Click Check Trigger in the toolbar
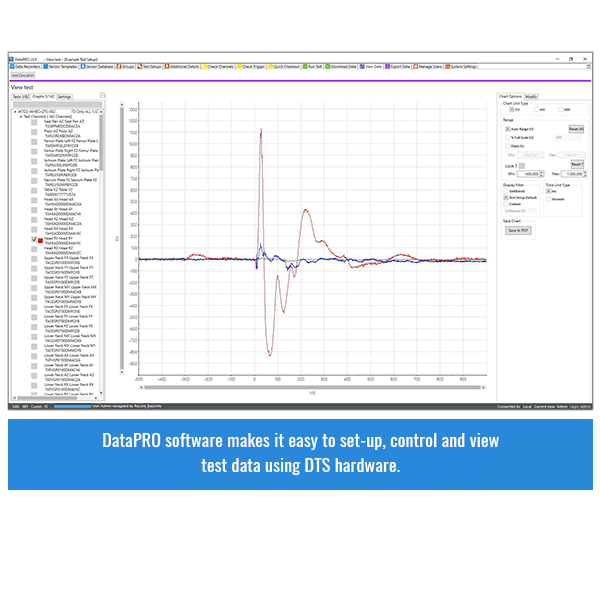This screenshot has width=600, height=600. pyautogui.click(x=251, y=67)
